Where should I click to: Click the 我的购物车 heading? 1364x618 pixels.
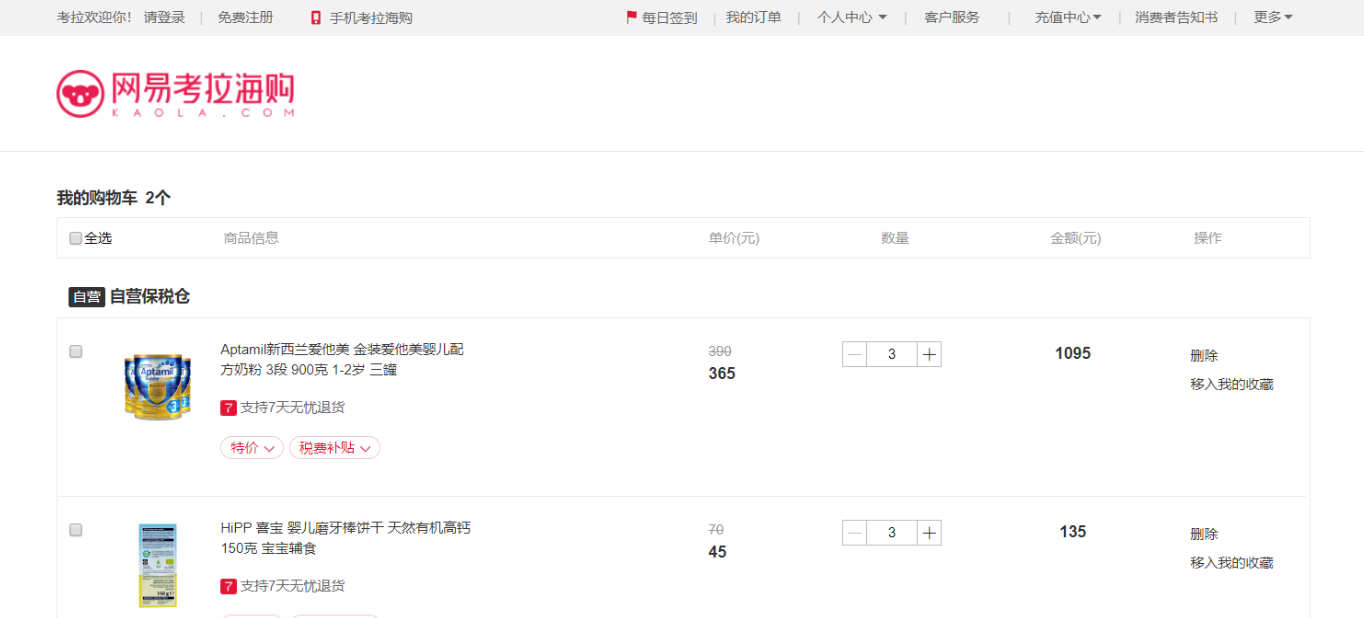pyautogui.click(x=97, y=198)
